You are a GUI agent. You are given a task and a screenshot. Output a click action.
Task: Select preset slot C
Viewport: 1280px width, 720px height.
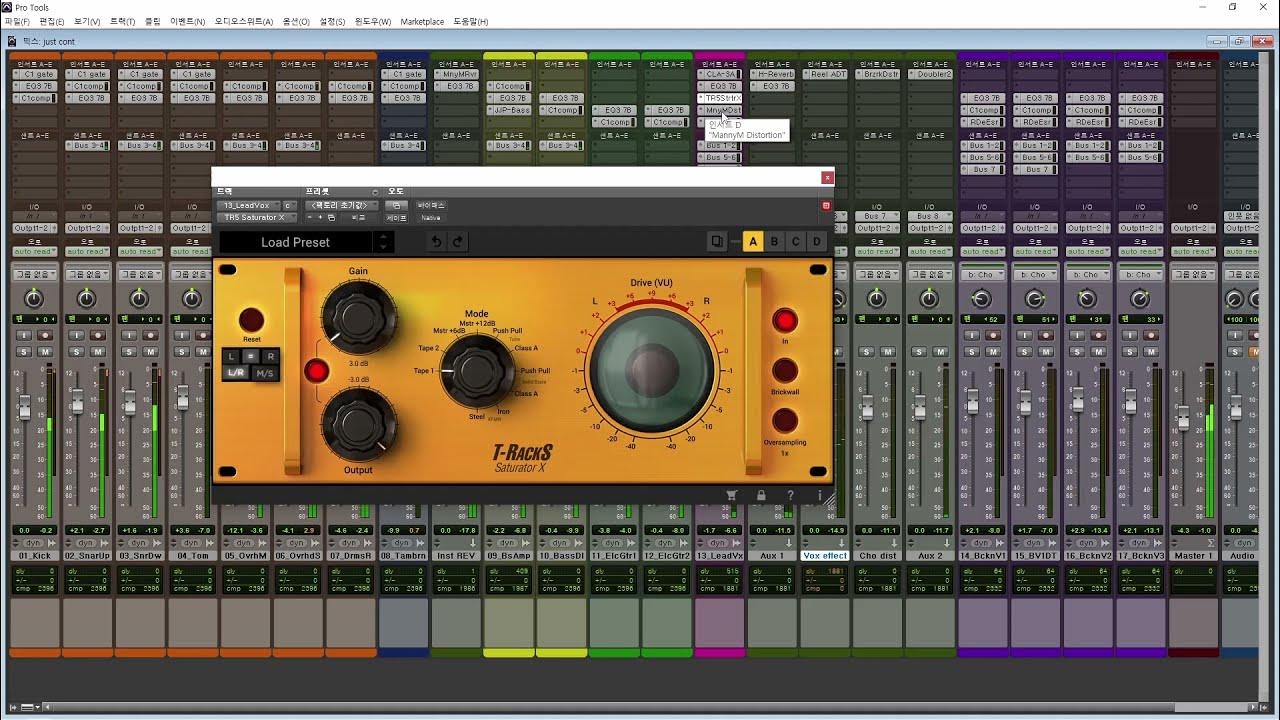[796, 242]
